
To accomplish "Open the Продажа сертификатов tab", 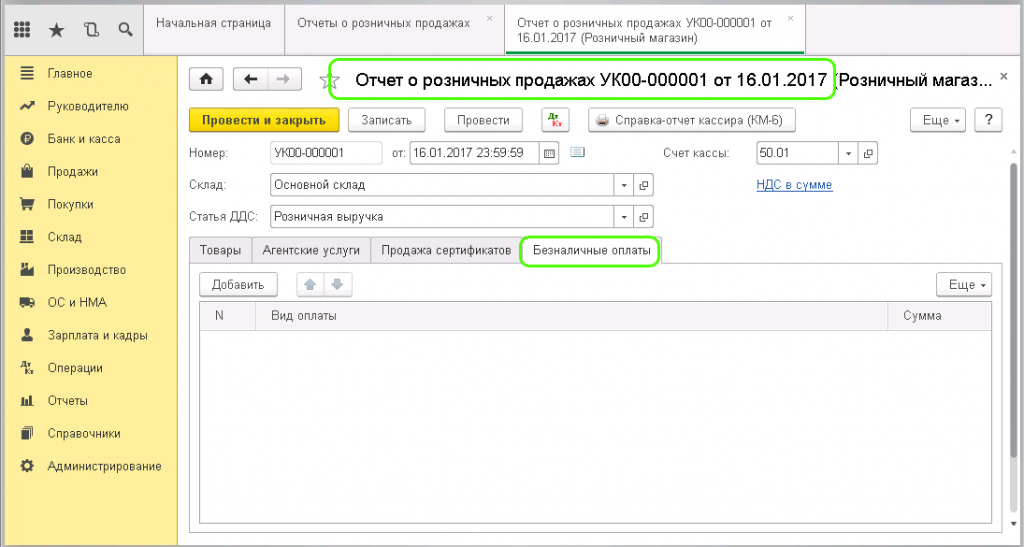I will pos(445,250).
